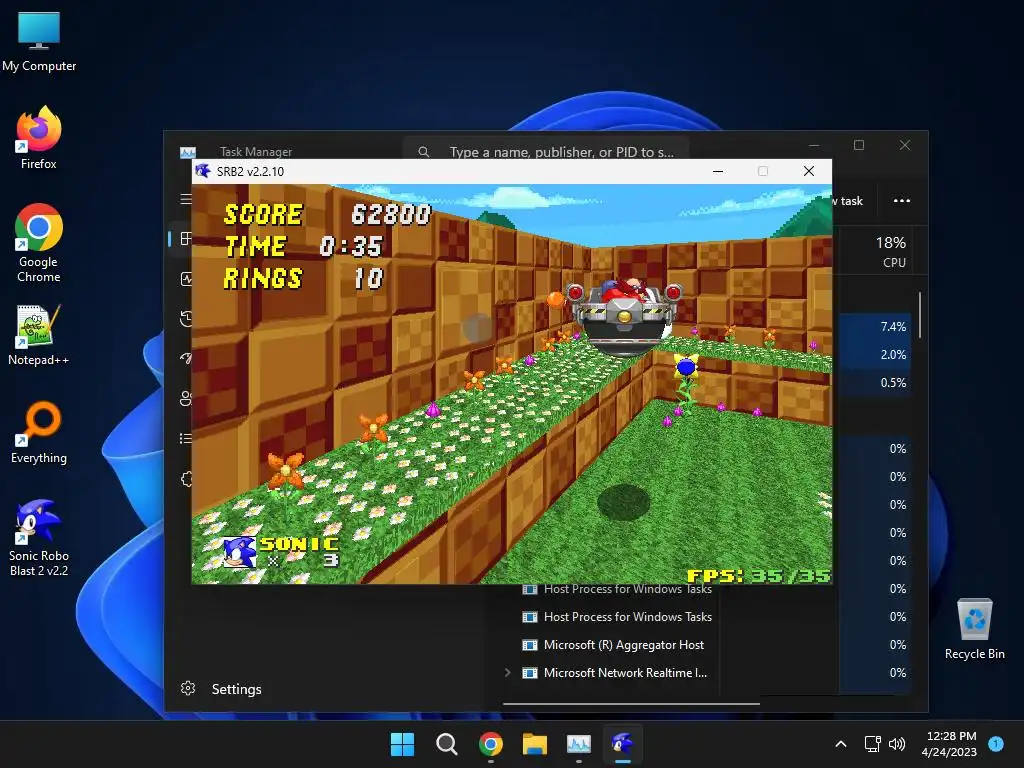Select the Processes page icon in Task Manager
Image resolution: width=1024 pixels, height=768 pixels.
click(x=186, y=238)
